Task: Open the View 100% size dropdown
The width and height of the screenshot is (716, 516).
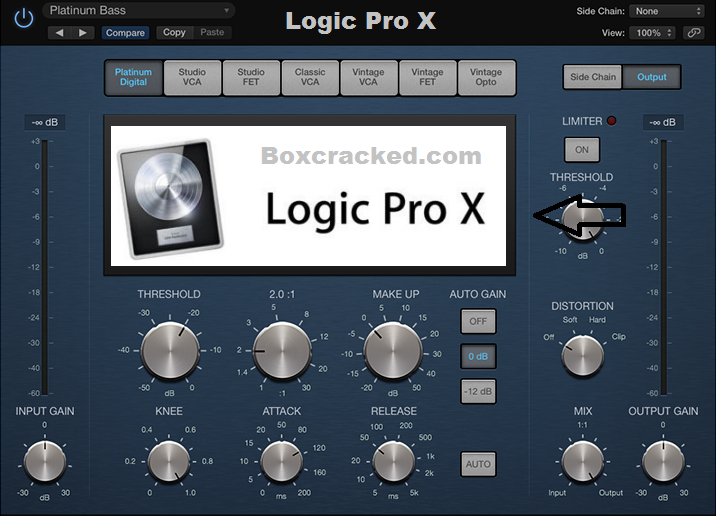Action: (652, 33)
